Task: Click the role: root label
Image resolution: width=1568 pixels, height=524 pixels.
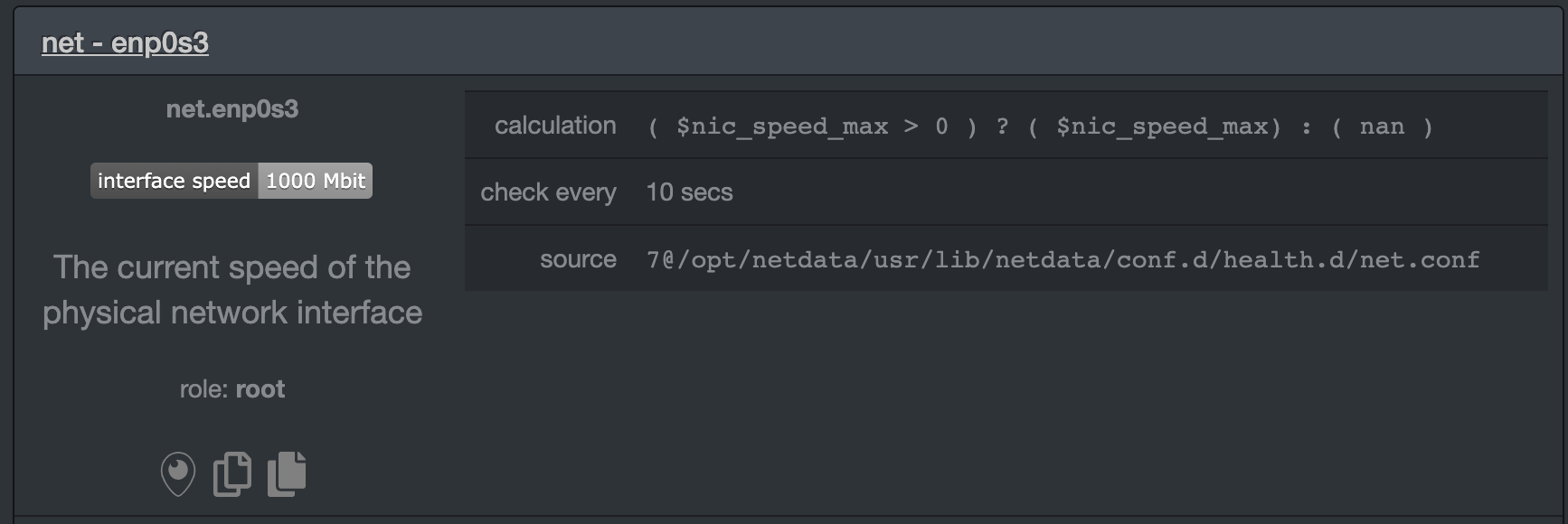Action: (x=231, y=388)
